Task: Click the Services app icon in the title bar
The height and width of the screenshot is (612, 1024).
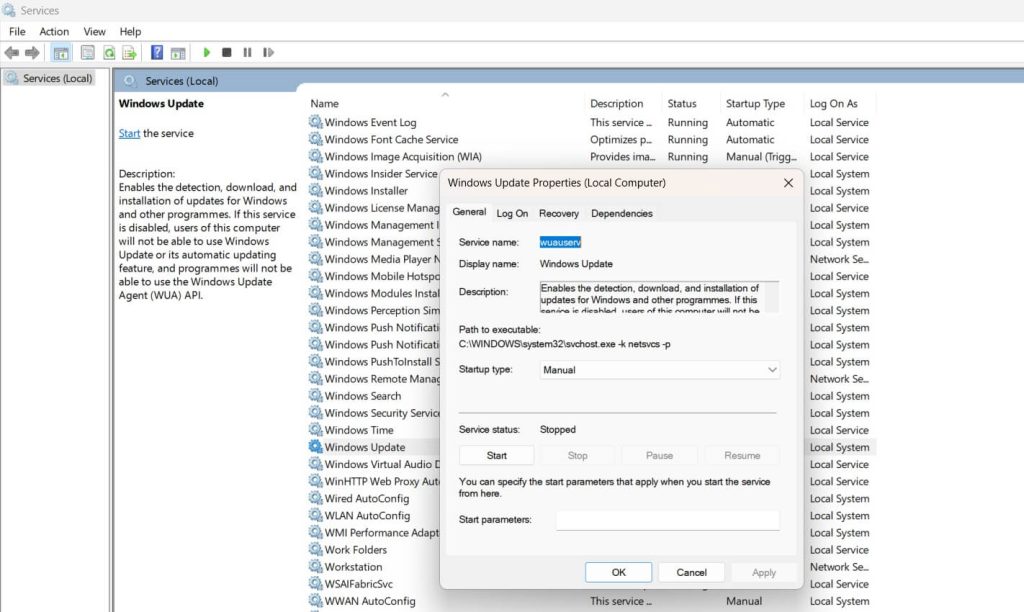Action: [8, 10]
